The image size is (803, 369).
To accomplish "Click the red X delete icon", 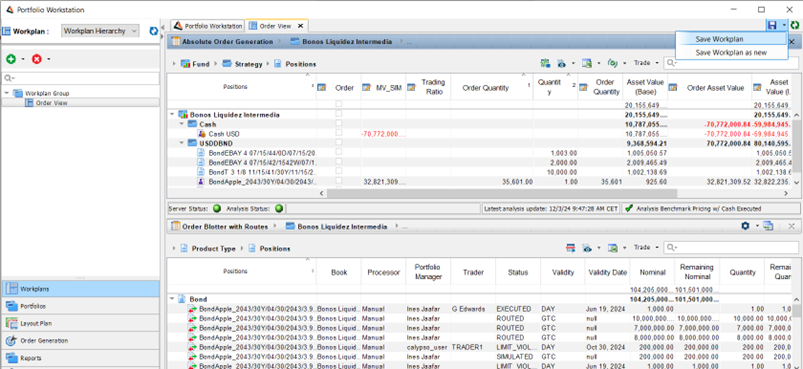I will pos(36,59).
